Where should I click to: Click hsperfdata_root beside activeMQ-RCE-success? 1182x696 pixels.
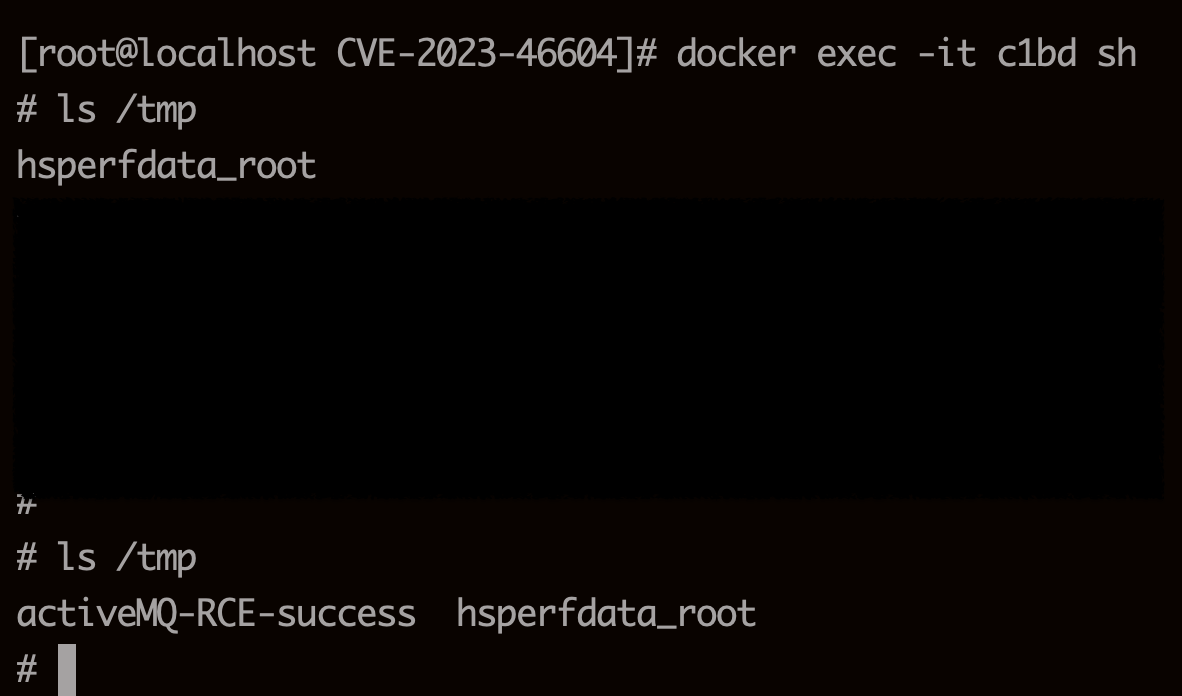(606, 613)
